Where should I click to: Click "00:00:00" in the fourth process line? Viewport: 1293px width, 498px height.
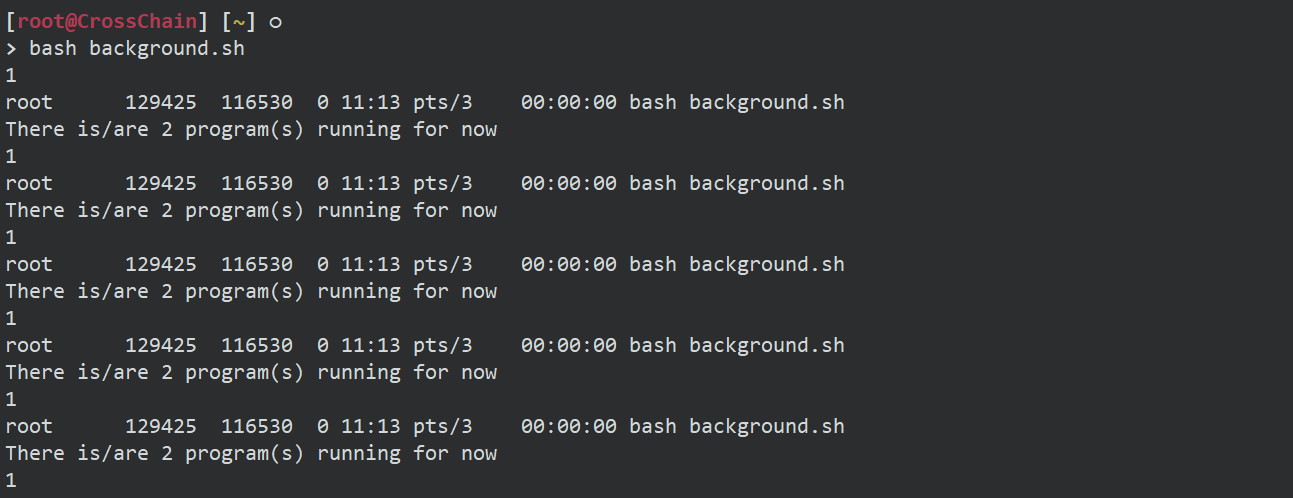[x=568, y=345]
